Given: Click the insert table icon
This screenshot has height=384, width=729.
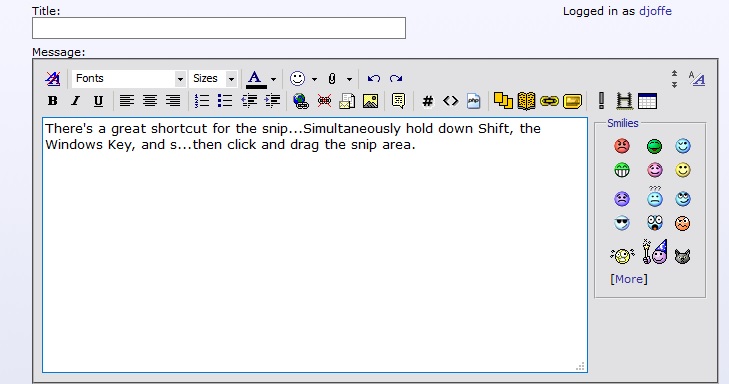Looking at the screenshot, I should (647, 101).
